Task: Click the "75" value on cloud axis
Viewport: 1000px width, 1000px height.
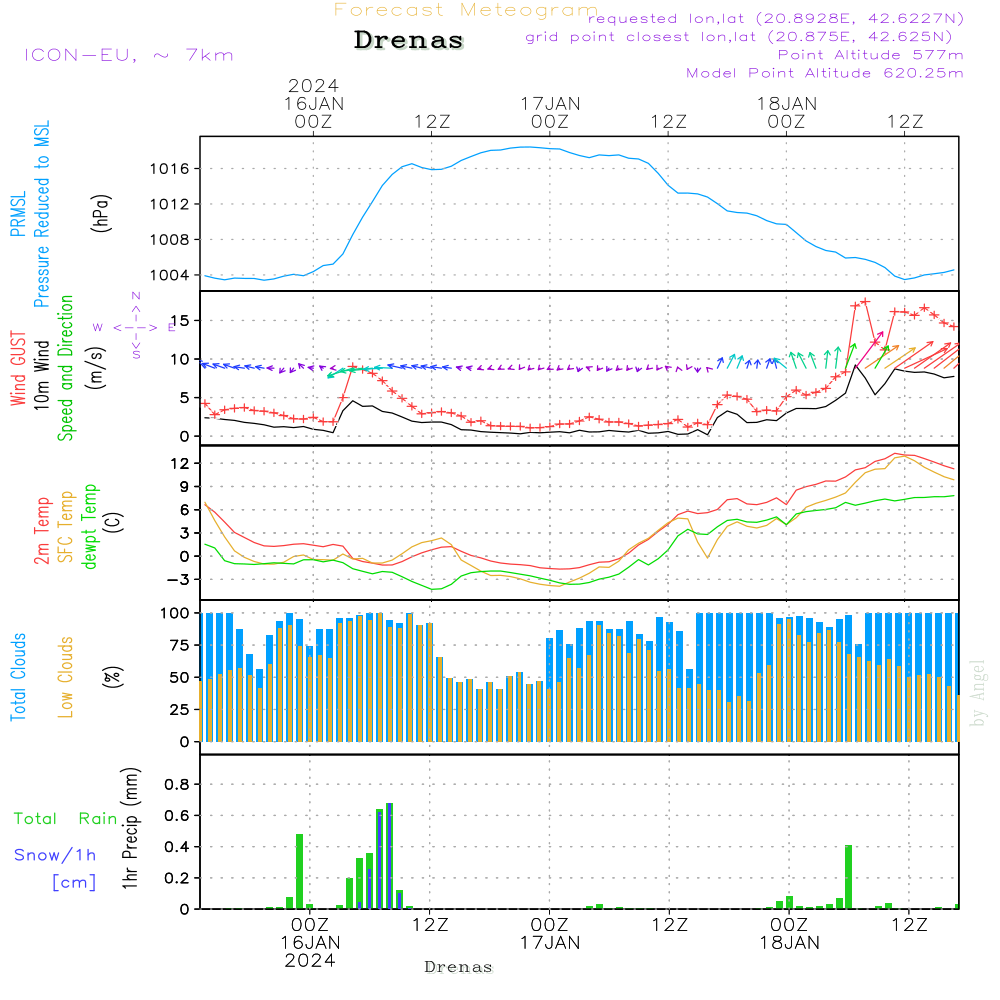Action: coord(180,645)
